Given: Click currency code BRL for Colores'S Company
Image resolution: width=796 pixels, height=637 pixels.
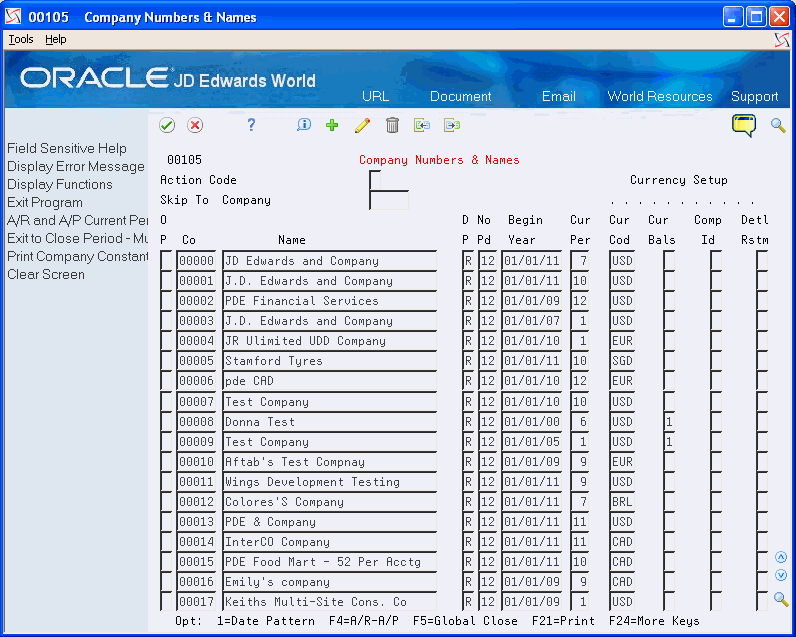Looking at the screenshot, I should coord(622,501).
